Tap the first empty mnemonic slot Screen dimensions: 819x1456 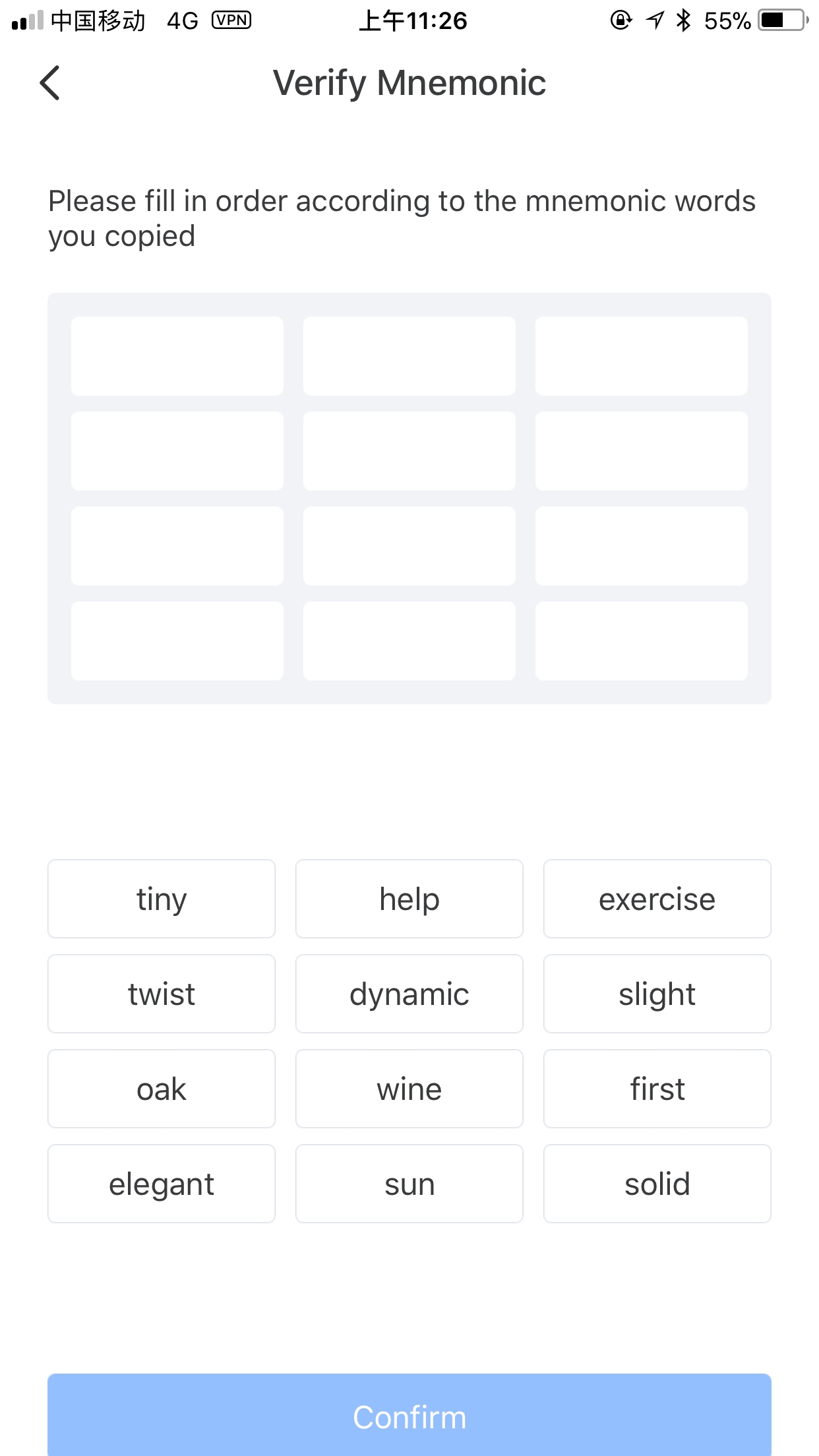(177, 356)
